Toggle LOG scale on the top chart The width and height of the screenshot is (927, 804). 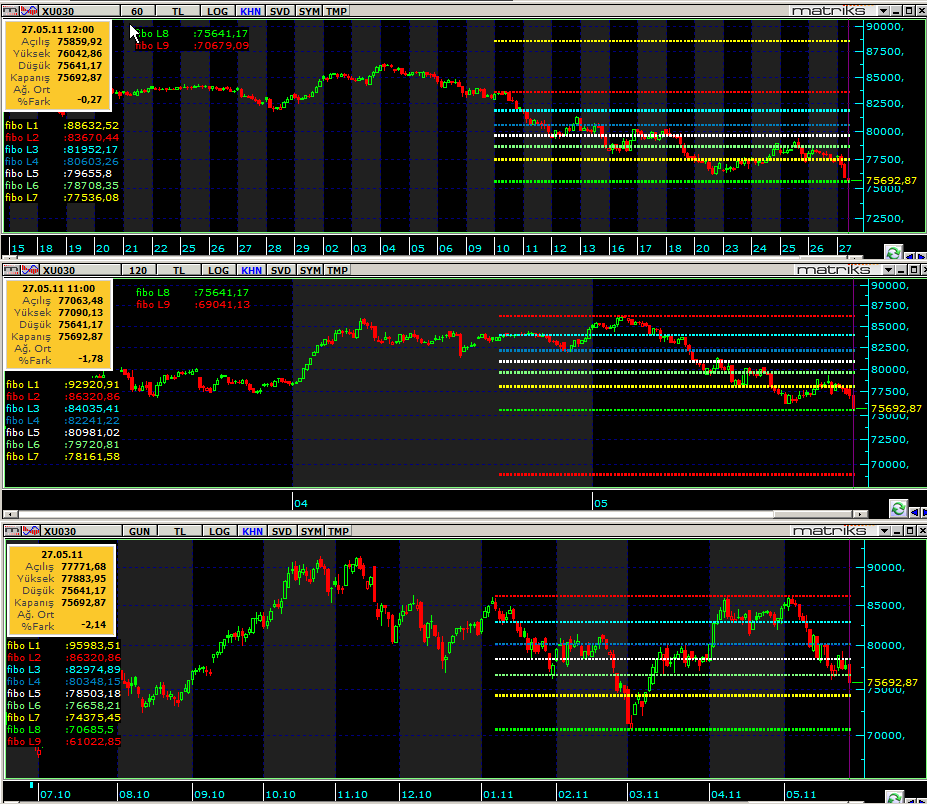point(217,11)
